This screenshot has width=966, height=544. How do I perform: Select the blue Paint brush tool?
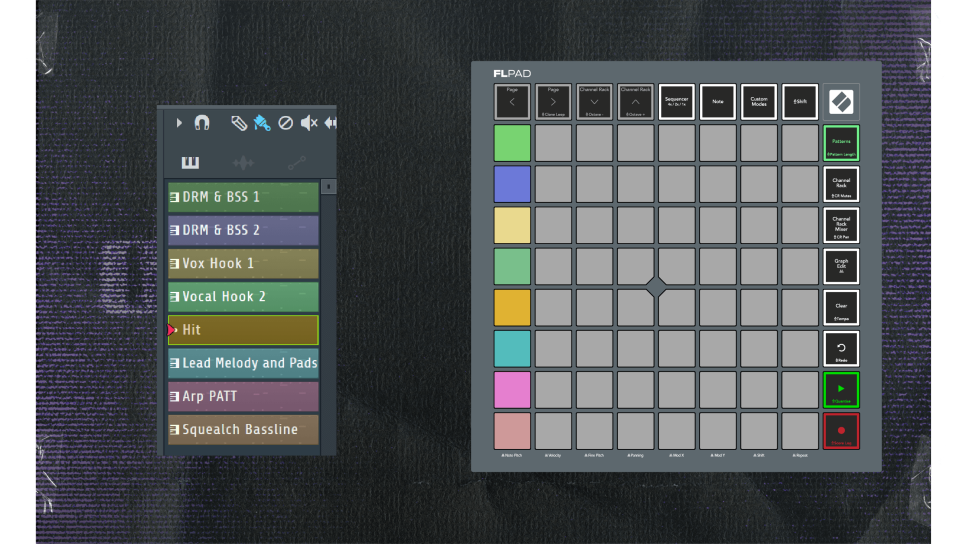click(262, 123)
